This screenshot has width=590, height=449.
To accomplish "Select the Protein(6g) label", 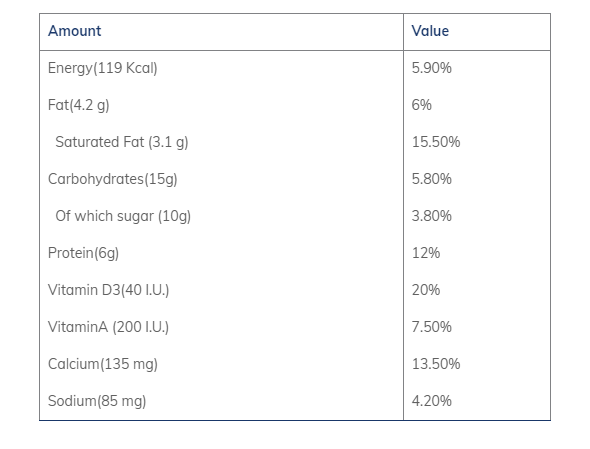I will click(83, 253).
